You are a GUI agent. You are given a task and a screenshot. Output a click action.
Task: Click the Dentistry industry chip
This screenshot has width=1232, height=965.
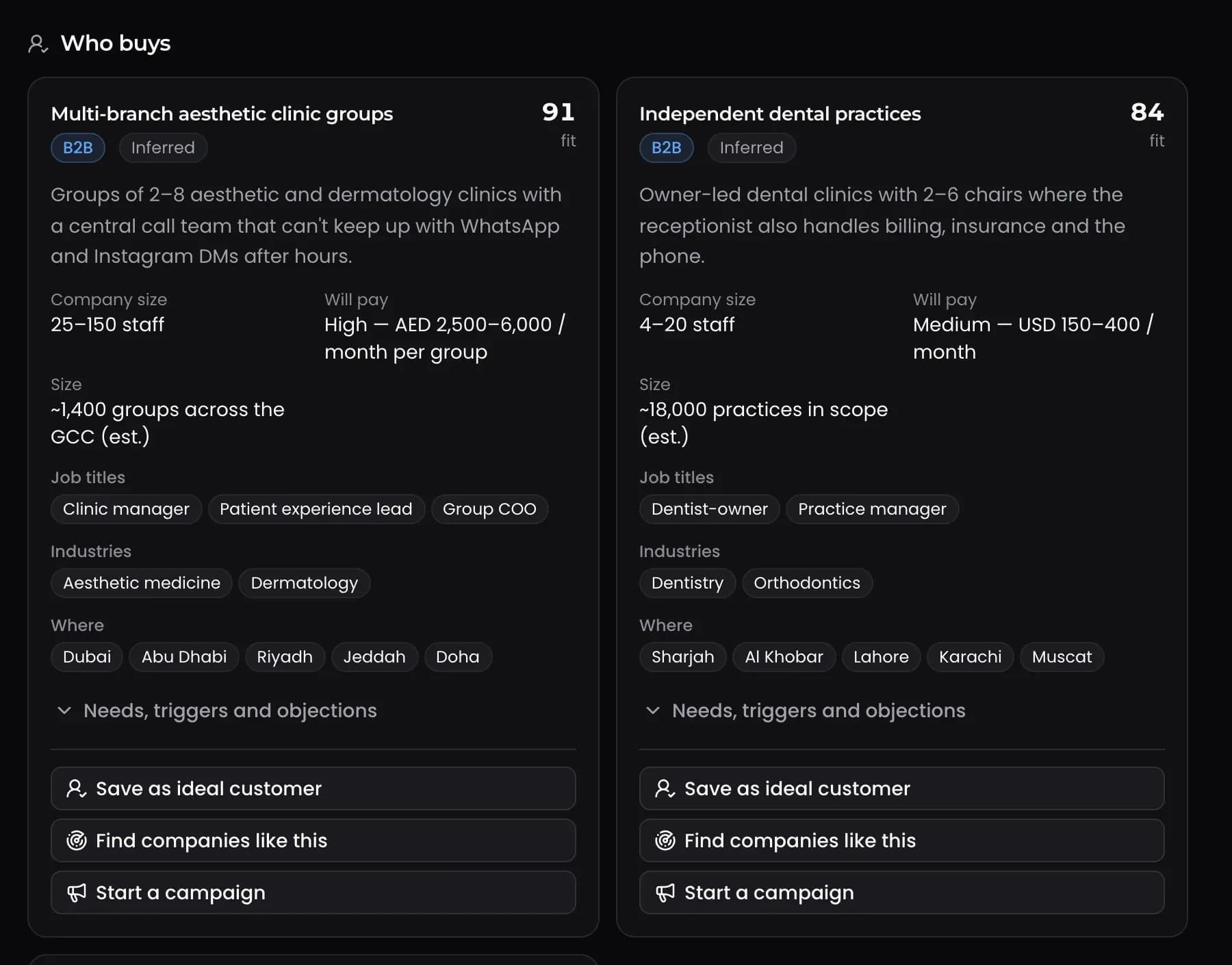tap(687, 583)
